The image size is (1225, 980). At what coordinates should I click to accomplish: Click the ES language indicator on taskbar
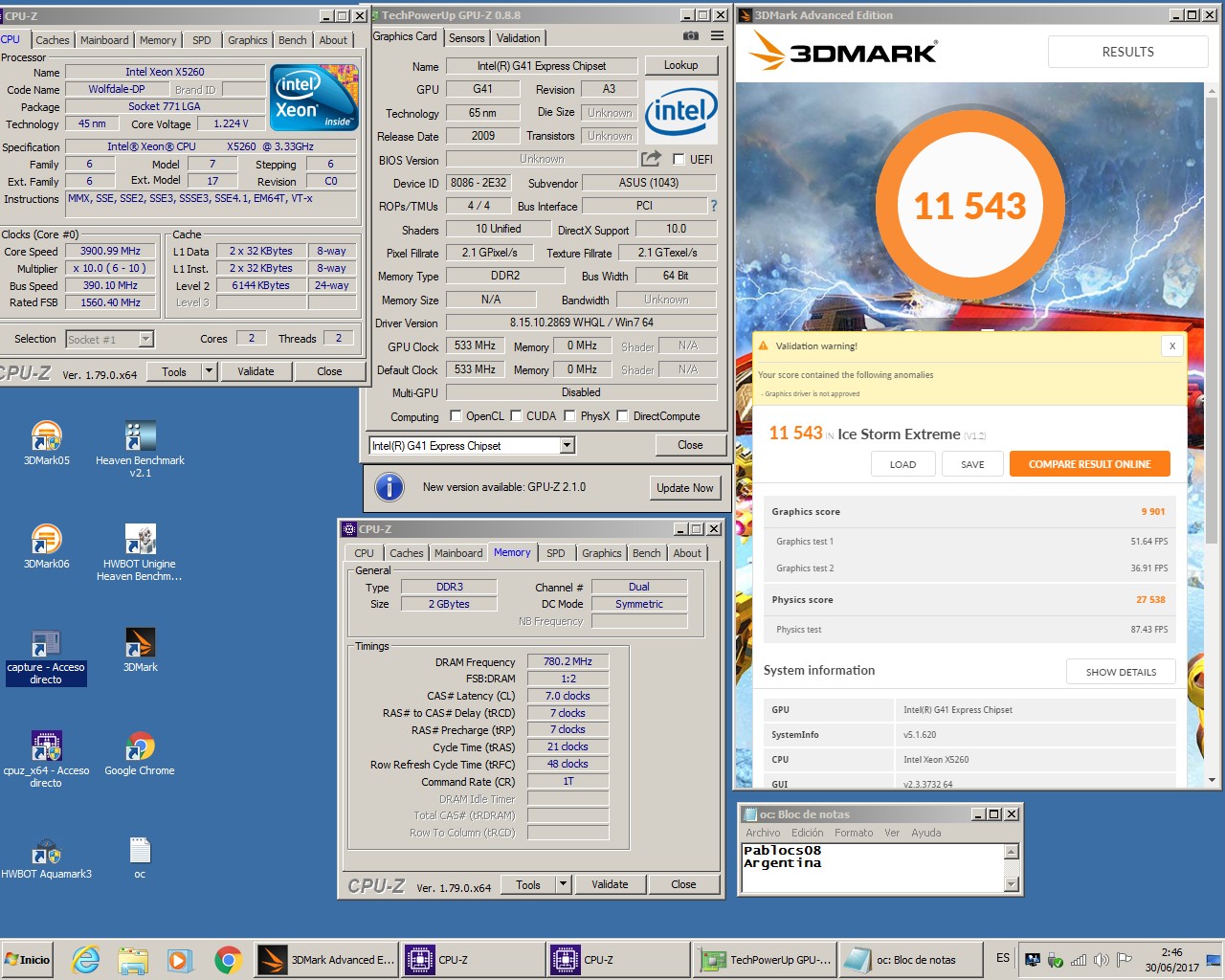pyautogui.click(x=1002, y=958)
